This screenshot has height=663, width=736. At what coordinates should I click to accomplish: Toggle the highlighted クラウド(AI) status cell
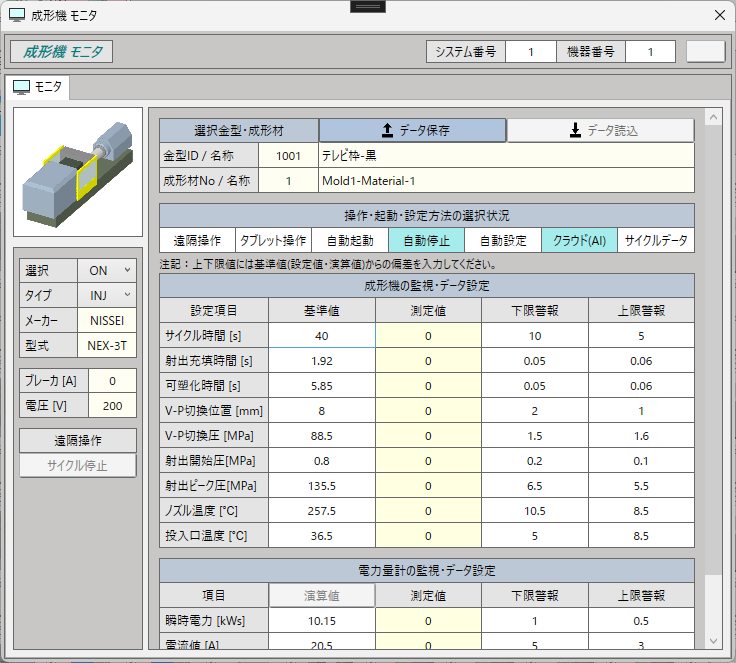click(579, 241)
